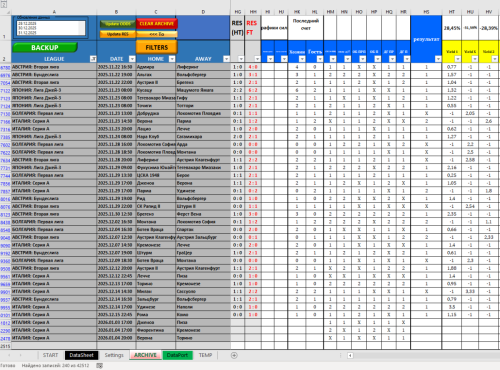The image size is (500, 370).
Task: Click the orange Update RES button
Action: point(118,34)
